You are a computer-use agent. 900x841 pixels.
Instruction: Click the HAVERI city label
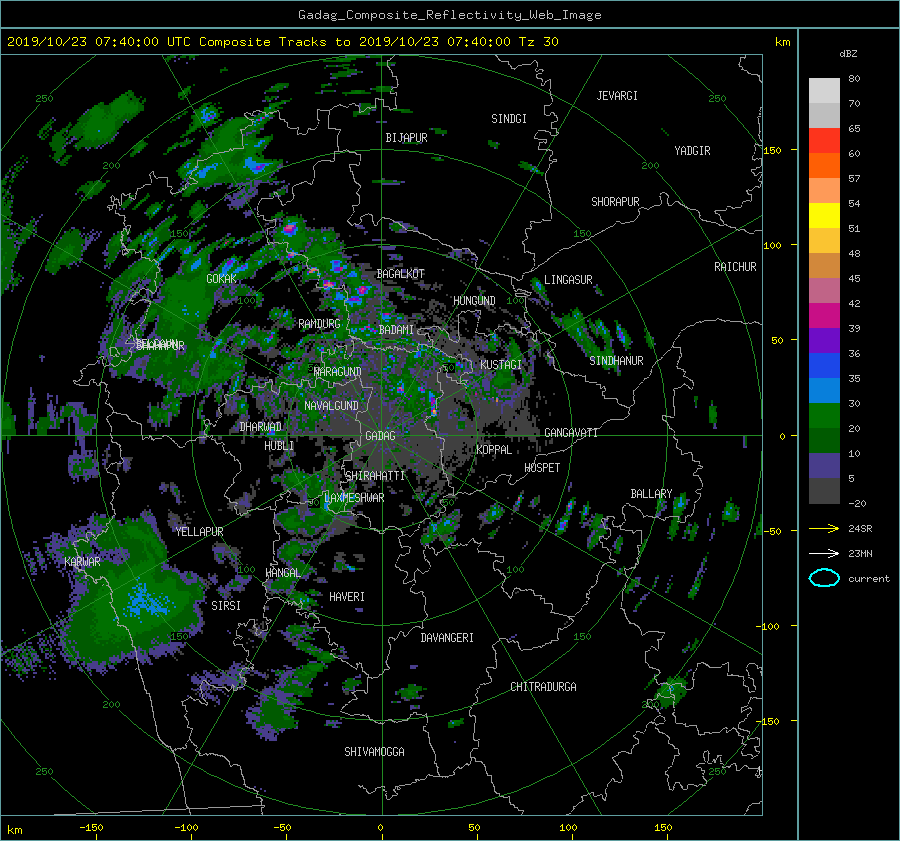click(347, 598)
